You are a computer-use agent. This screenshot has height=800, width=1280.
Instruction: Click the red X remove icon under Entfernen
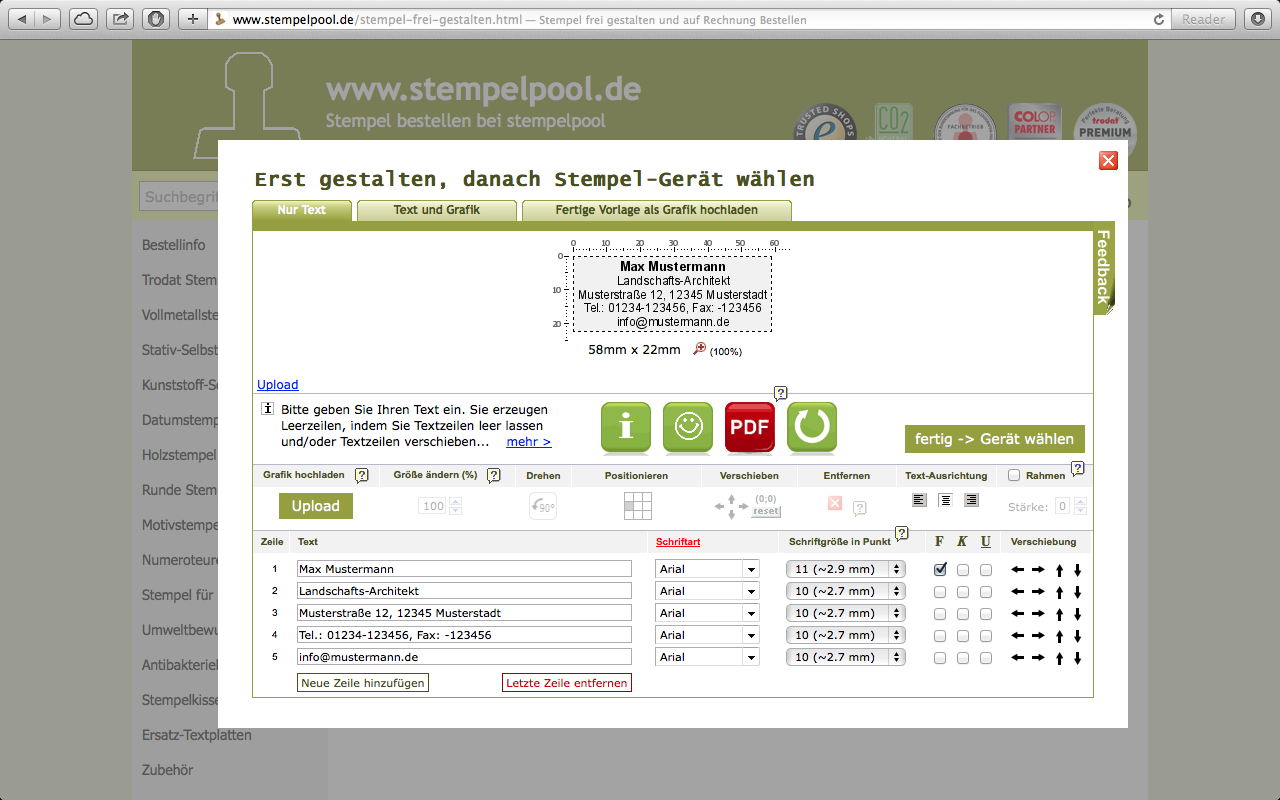pos(835,504)
